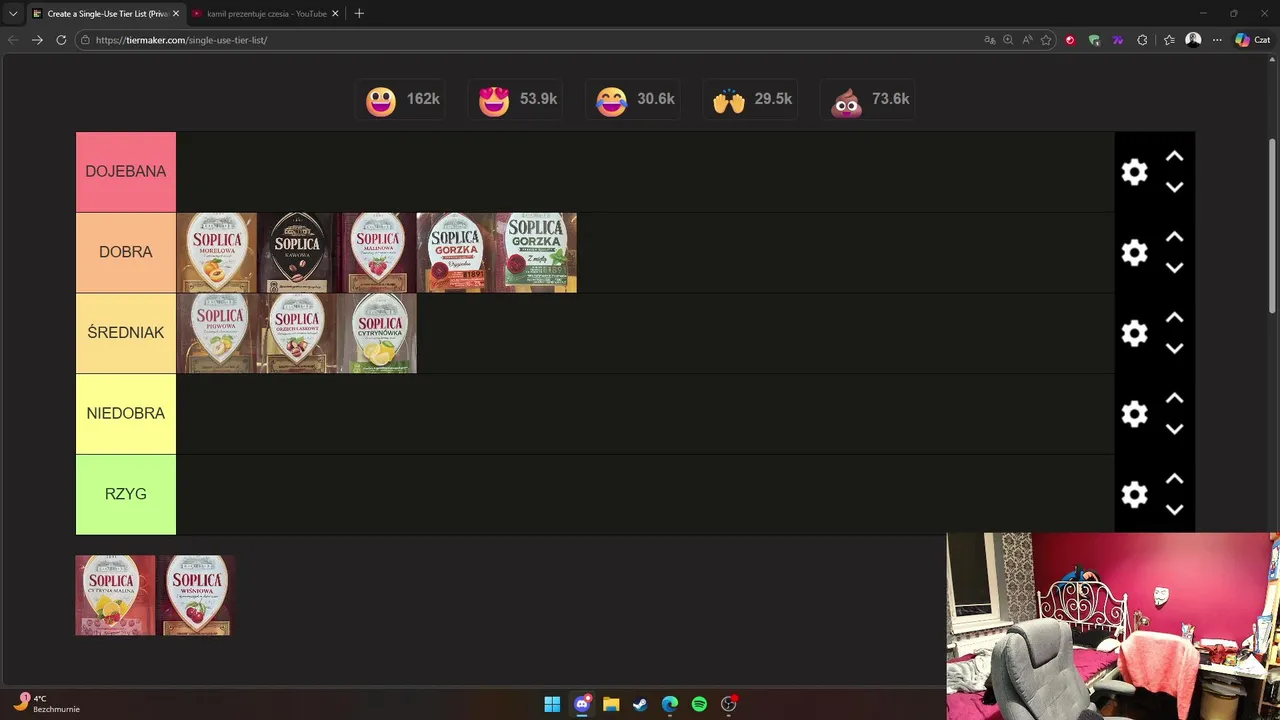
Task: Open the purple 7TV extension icon
Action: click(x=1118, y=40)
